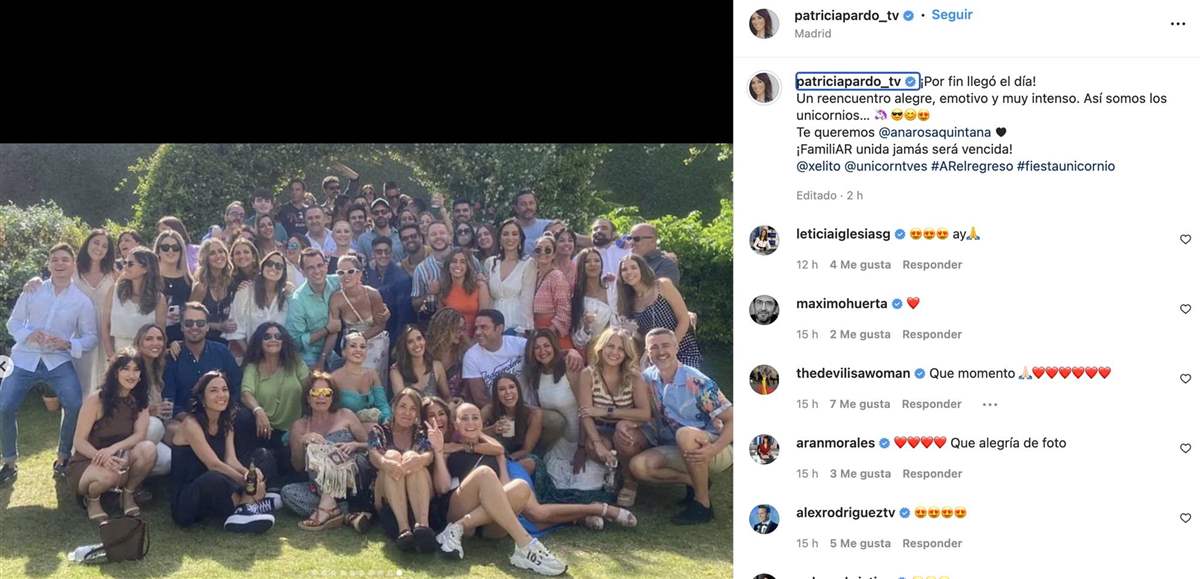This screenshot has width=1200, height=579.
Task: View maximohuerta's profile avatar
Action: point(764,310)
